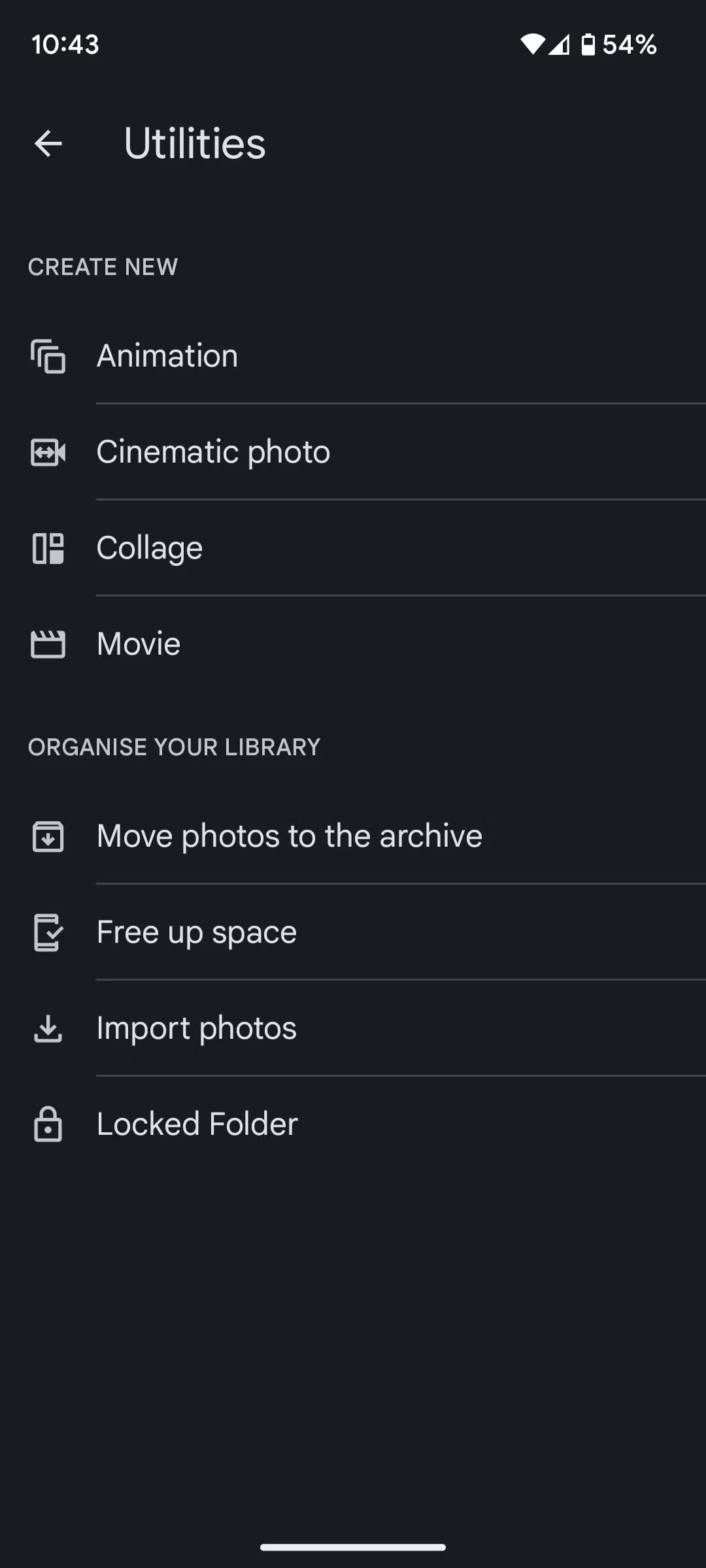The width and height of the screenshot is (706, 1568).
Task: Tap the Collage layout icon
Action: click(x=48, y=548)
